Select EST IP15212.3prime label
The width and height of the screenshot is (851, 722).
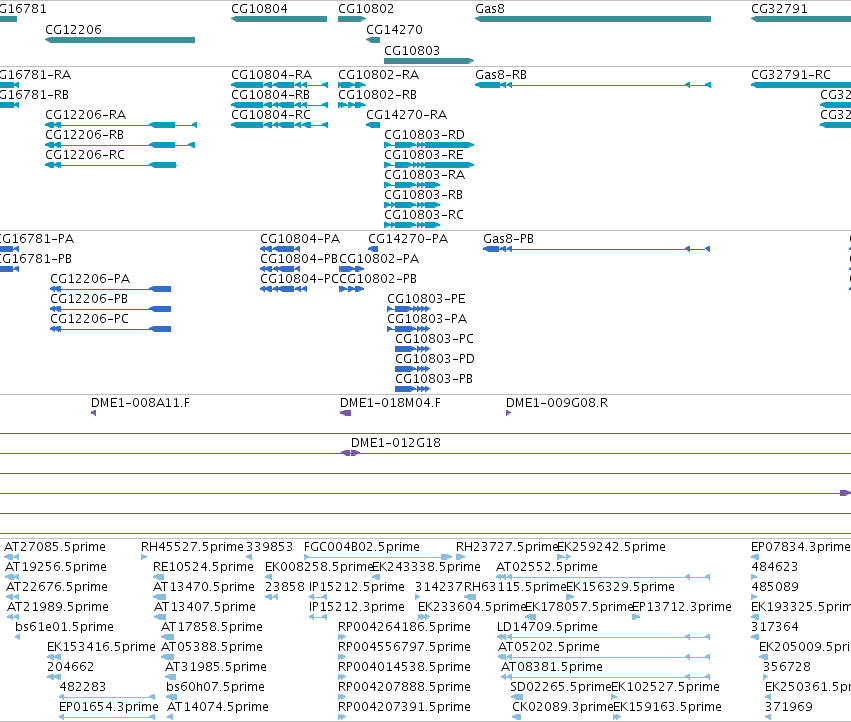pyautogui.click(x=357, y=607)
